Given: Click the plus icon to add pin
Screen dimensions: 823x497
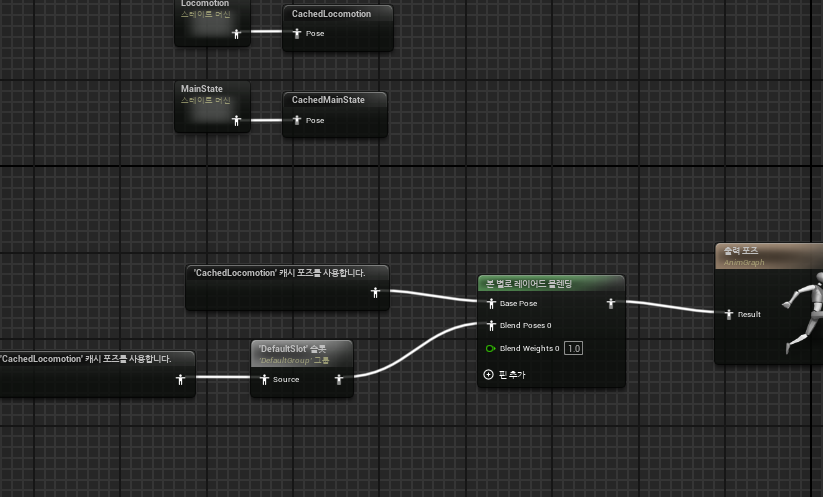Looking at the screenshot, I should coord(488,374).
